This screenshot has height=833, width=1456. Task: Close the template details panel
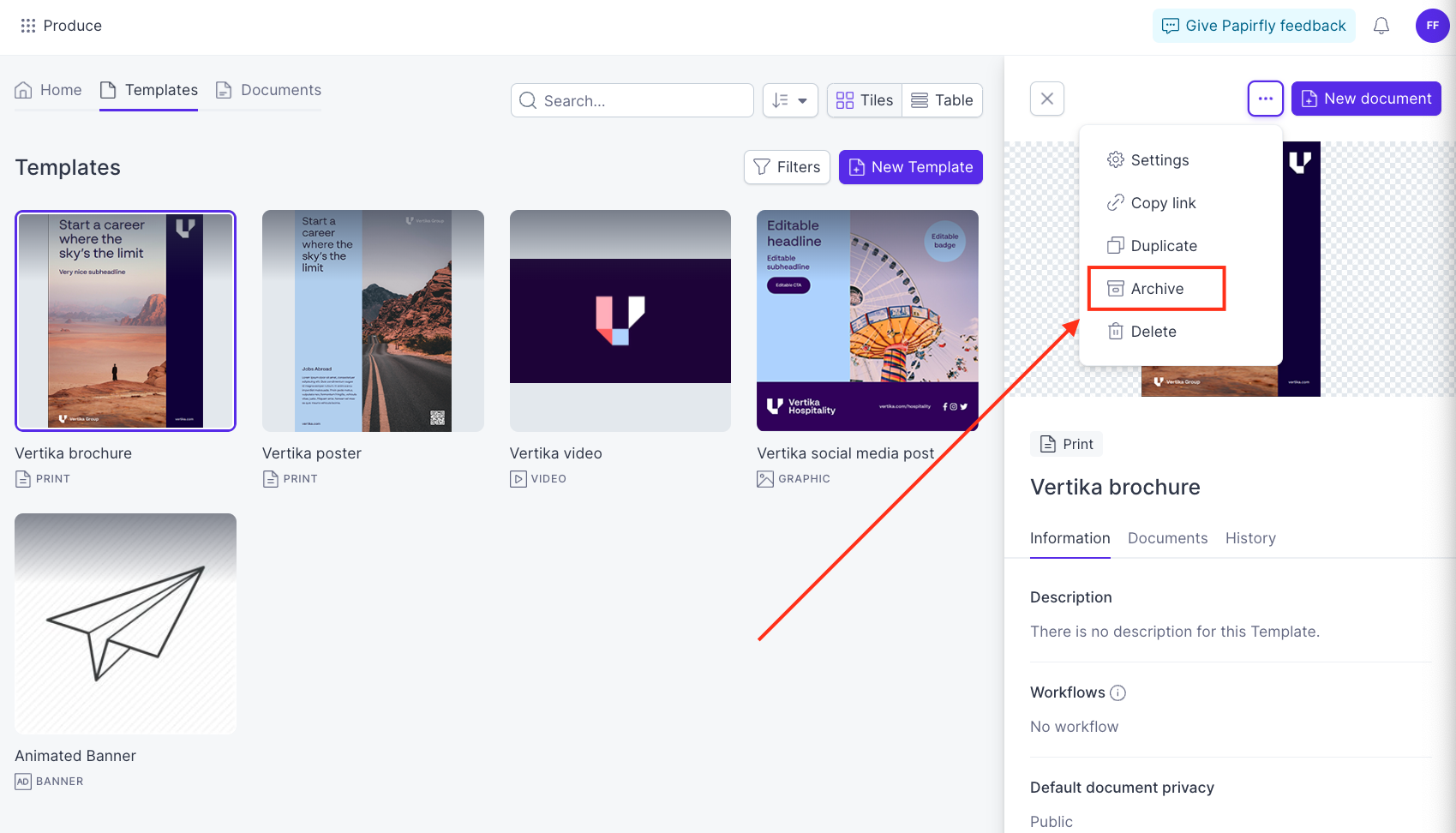click(1047, 99)
